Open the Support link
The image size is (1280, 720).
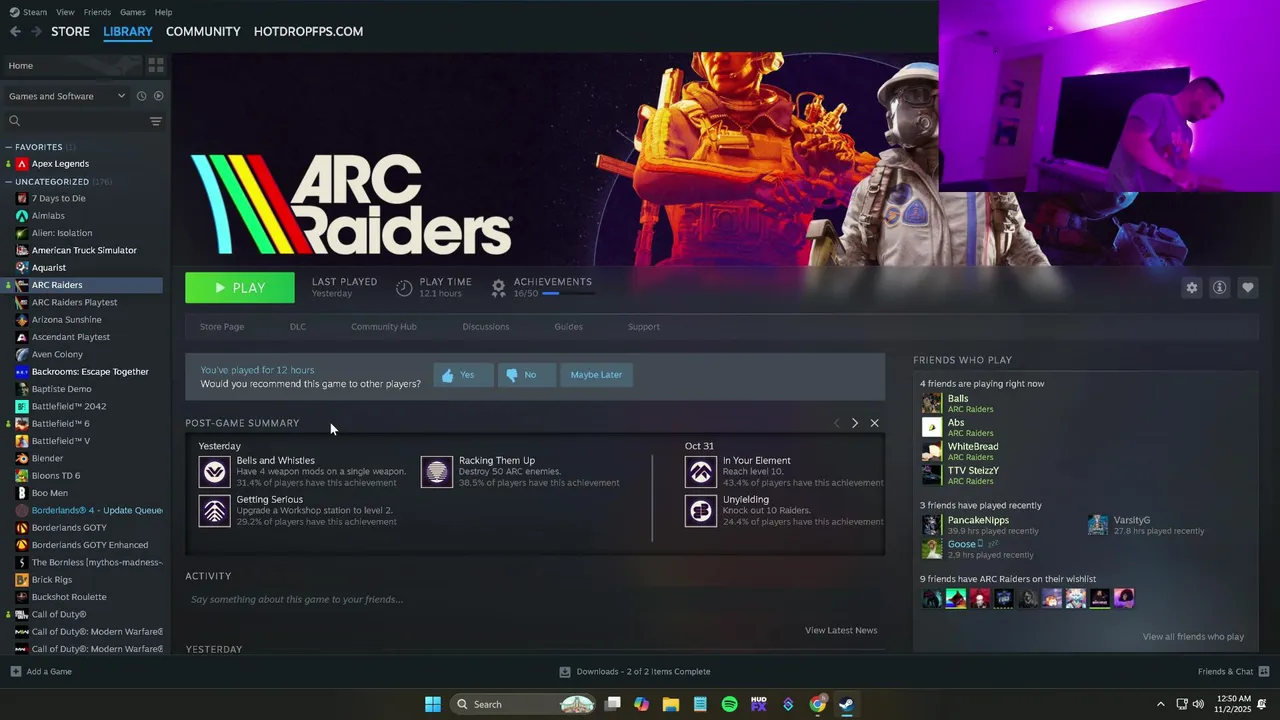click(x=644, y=327)
